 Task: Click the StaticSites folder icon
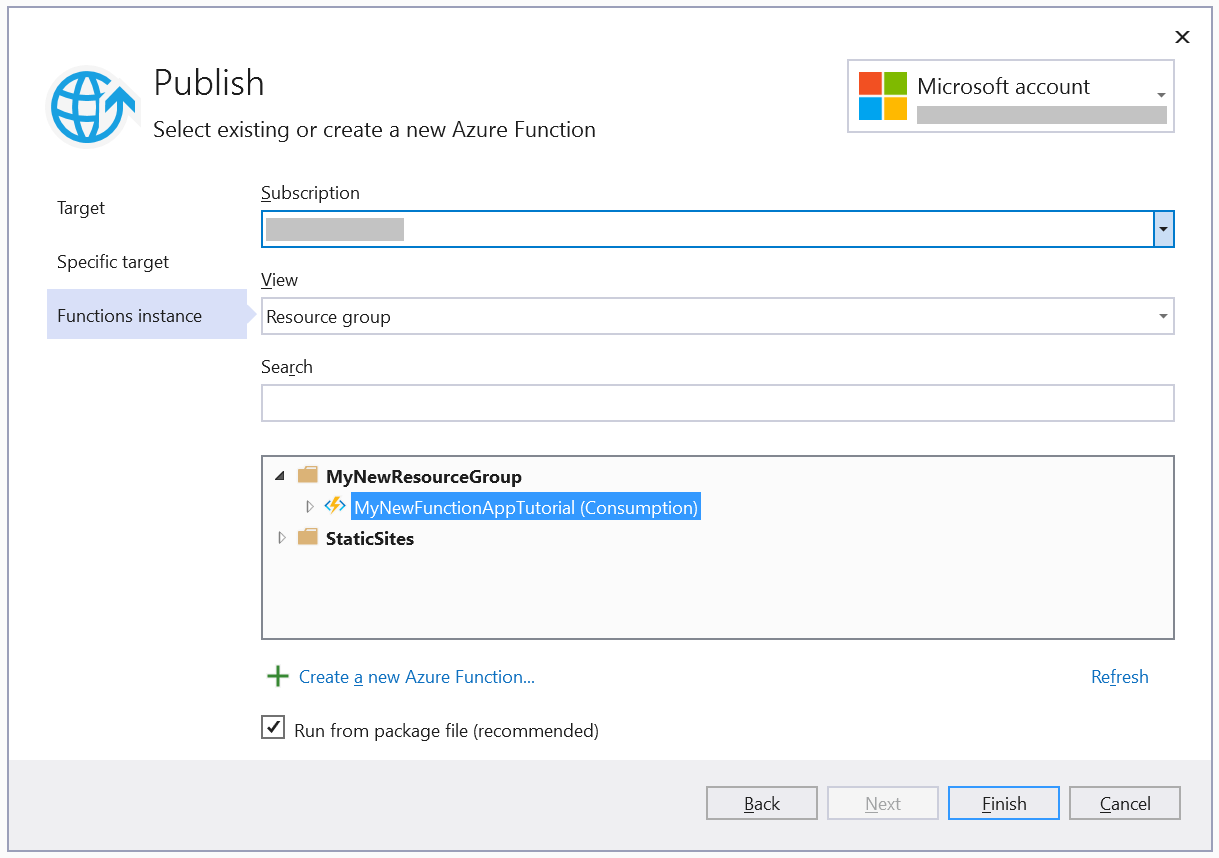pyautogui.click(x=307, y=537)
